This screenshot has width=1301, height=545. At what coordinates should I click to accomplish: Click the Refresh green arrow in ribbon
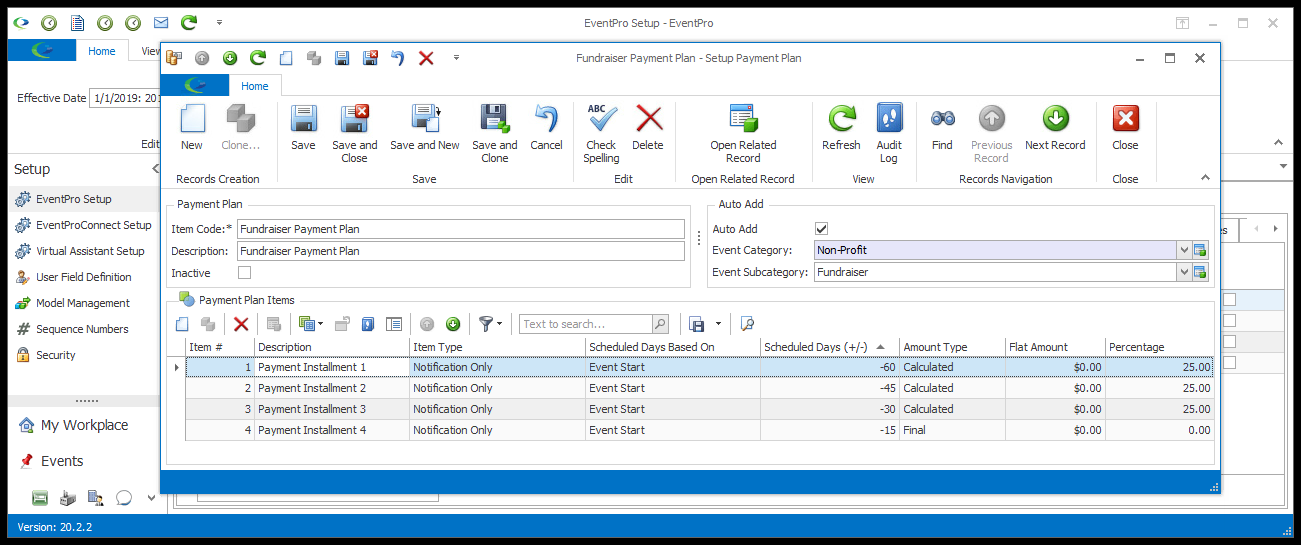pyautogui.click(x=841, y=128)
